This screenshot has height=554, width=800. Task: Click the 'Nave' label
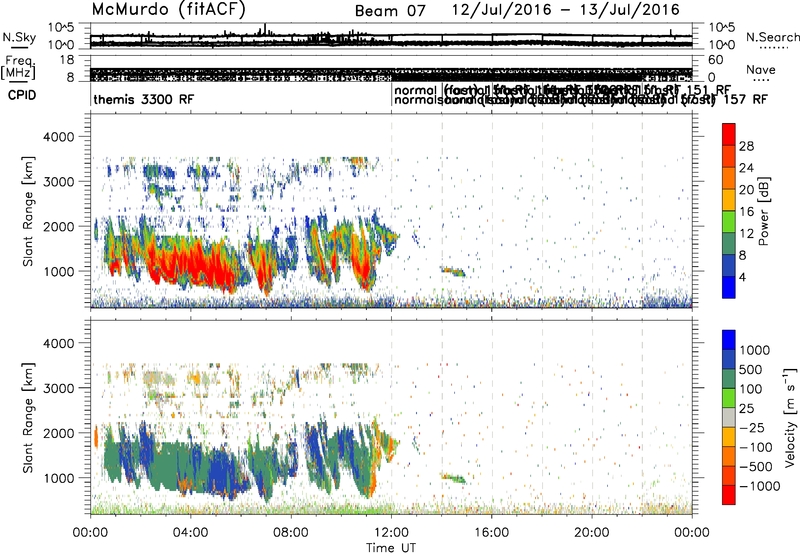[761, 69]
